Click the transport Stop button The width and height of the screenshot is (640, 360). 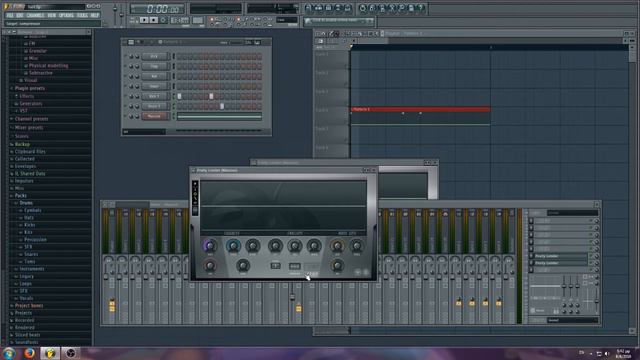pyautogui.click(x=153, y=20)
